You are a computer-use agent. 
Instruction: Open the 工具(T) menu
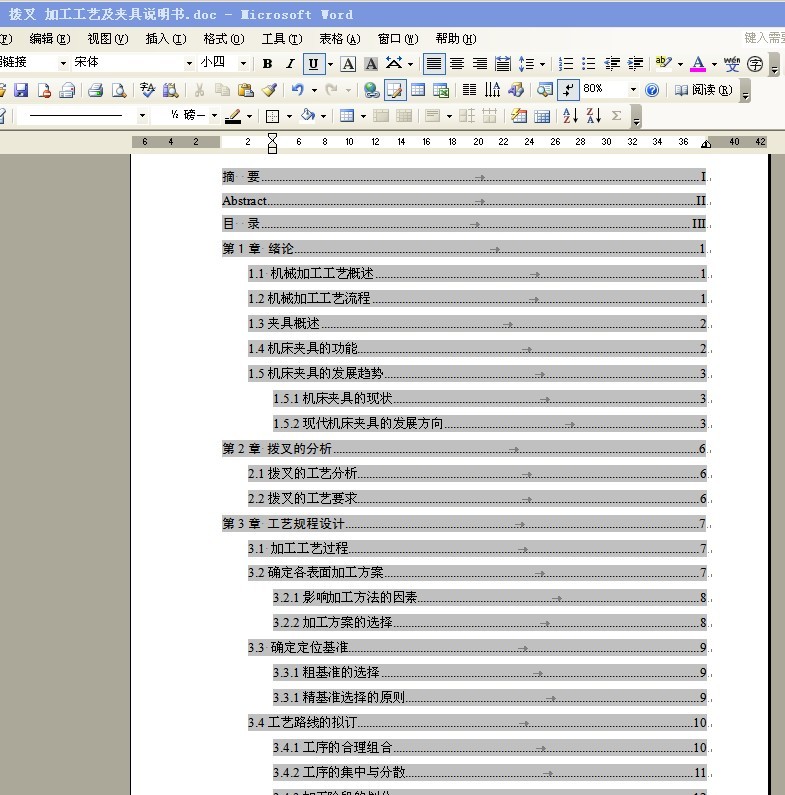(282, 39)
